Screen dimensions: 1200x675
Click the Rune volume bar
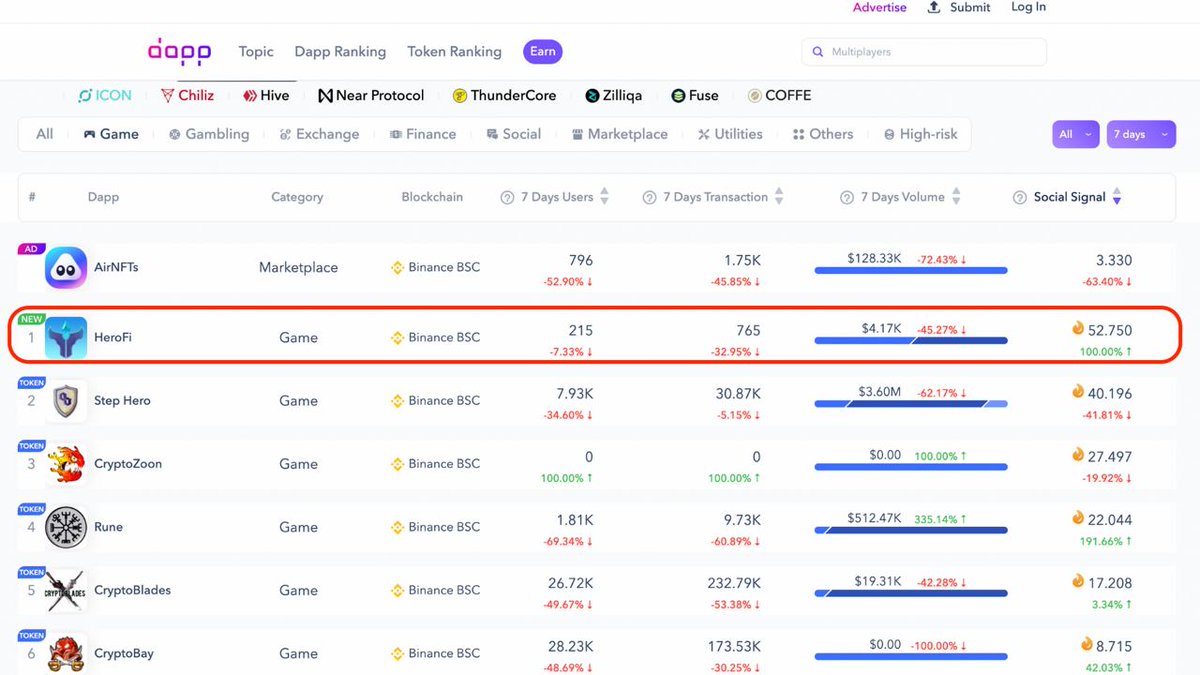click(911, 530)
